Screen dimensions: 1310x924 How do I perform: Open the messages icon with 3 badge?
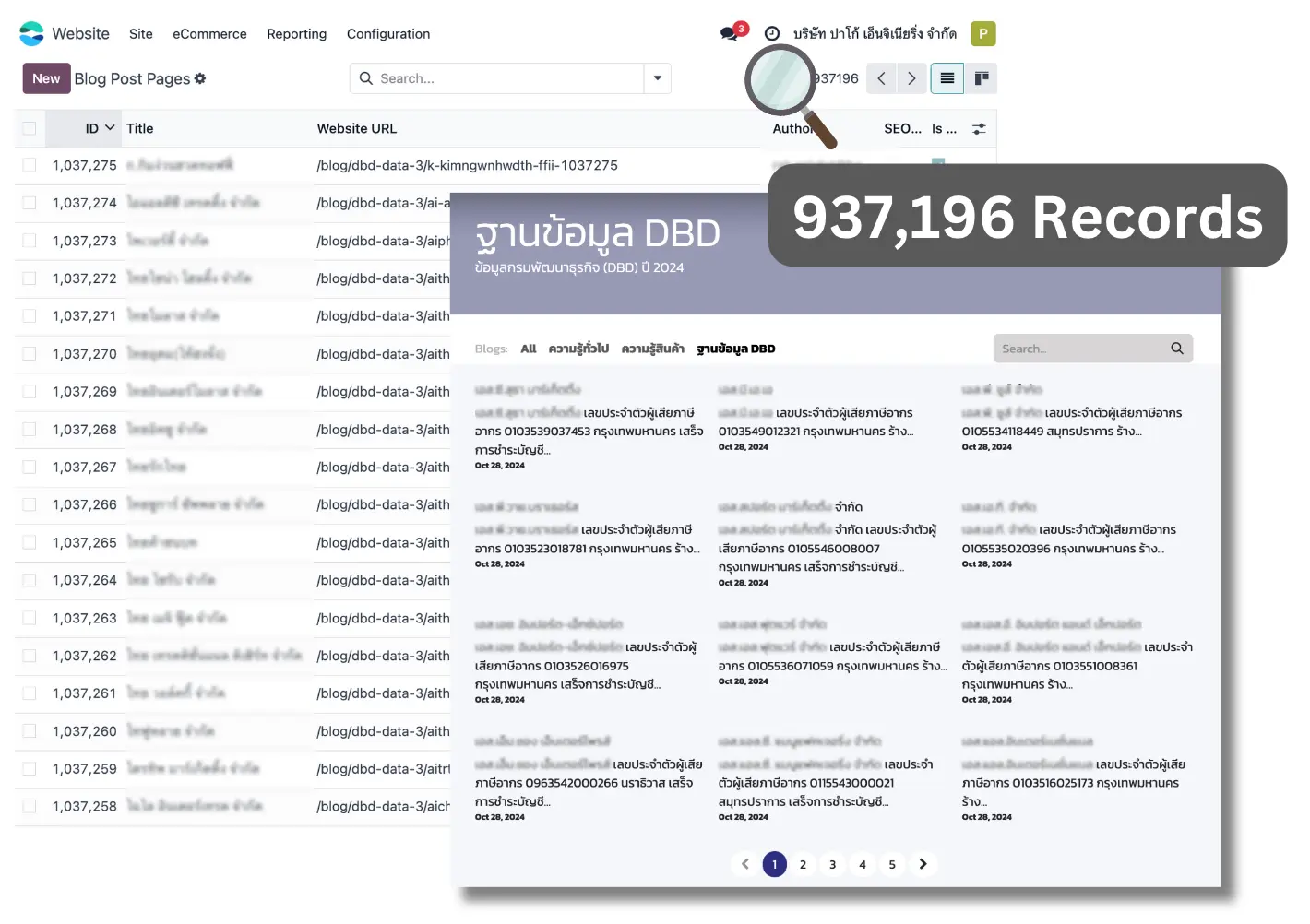730,33
